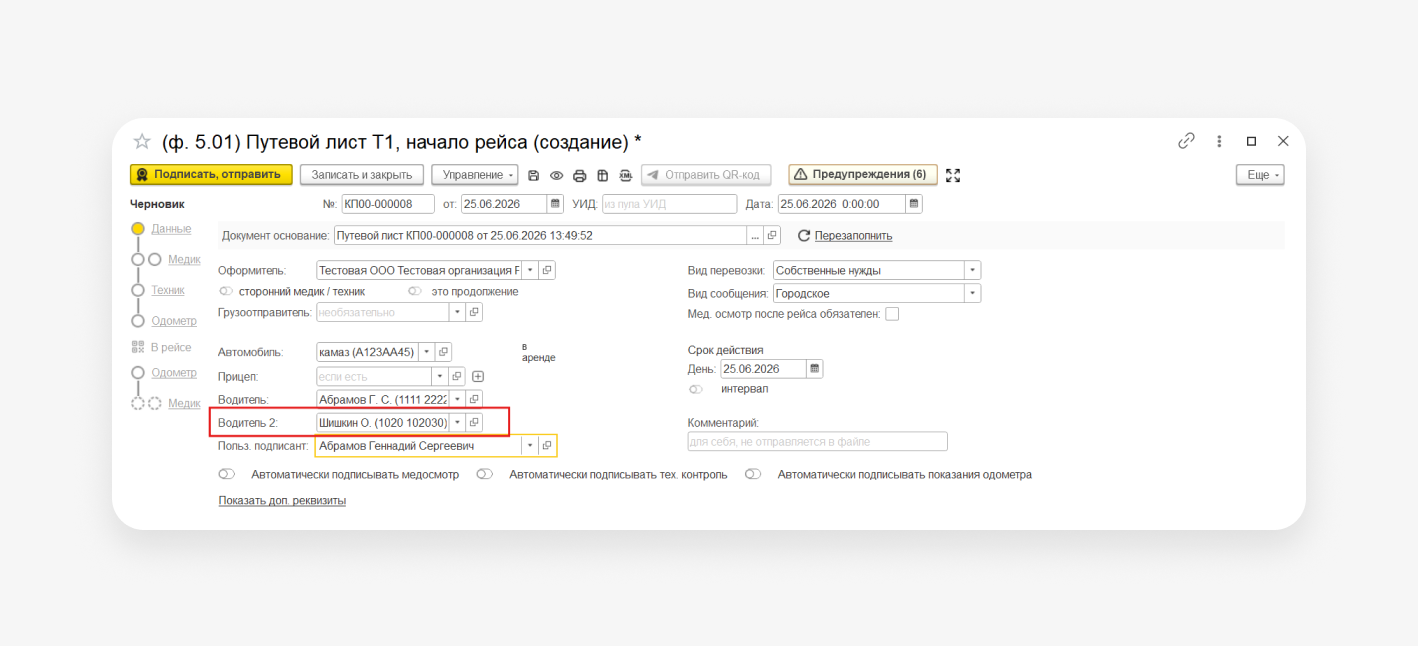This screenshot has height=646, width=1418.
Task: Expand the Водитель 2 dropdown arrow
Action: click(457, 422)
